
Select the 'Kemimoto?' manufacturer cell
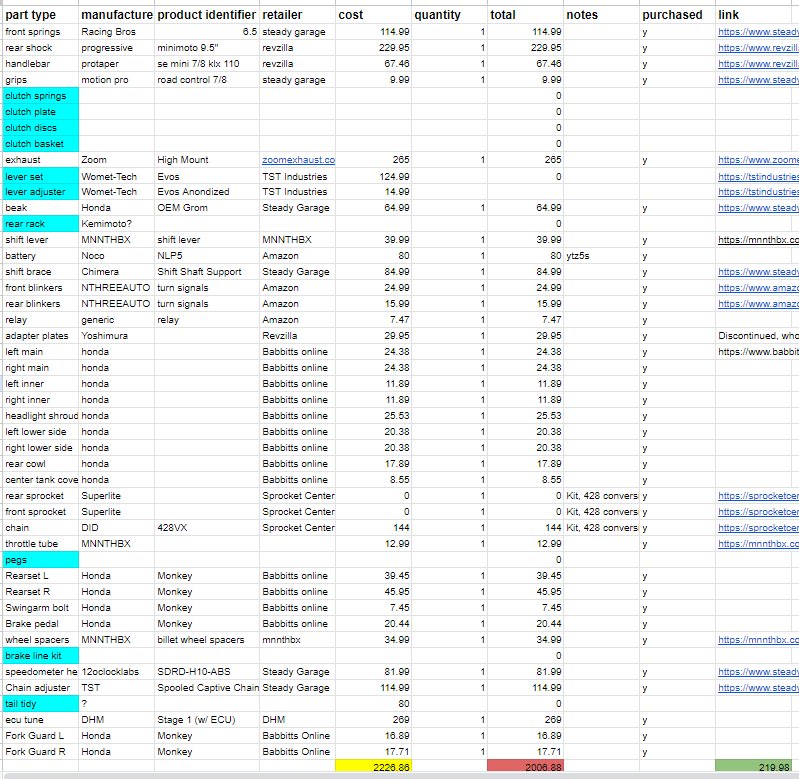pyautogui.click(x=117, y=224)
